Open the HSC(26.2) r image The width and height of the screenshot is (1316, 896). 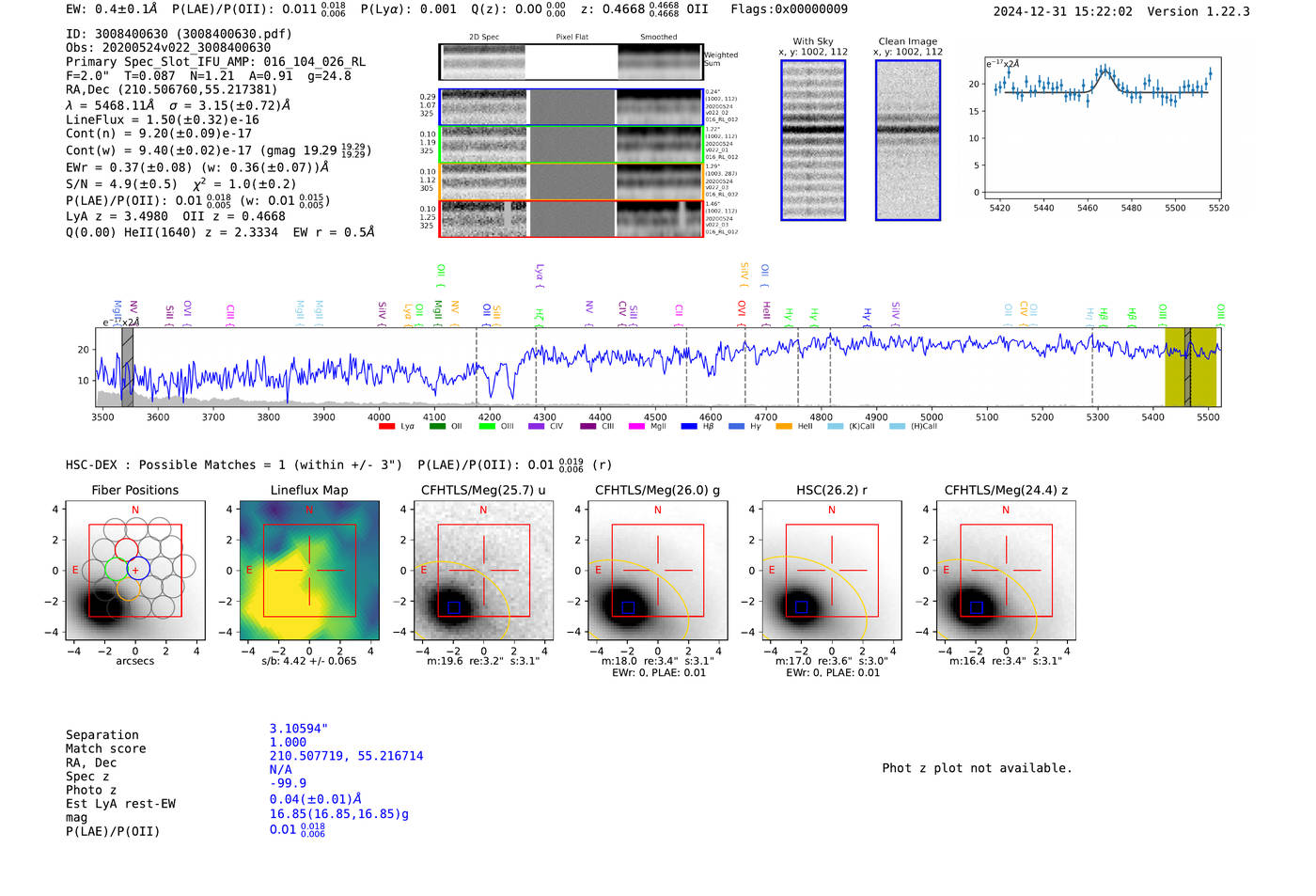(831, 571)
